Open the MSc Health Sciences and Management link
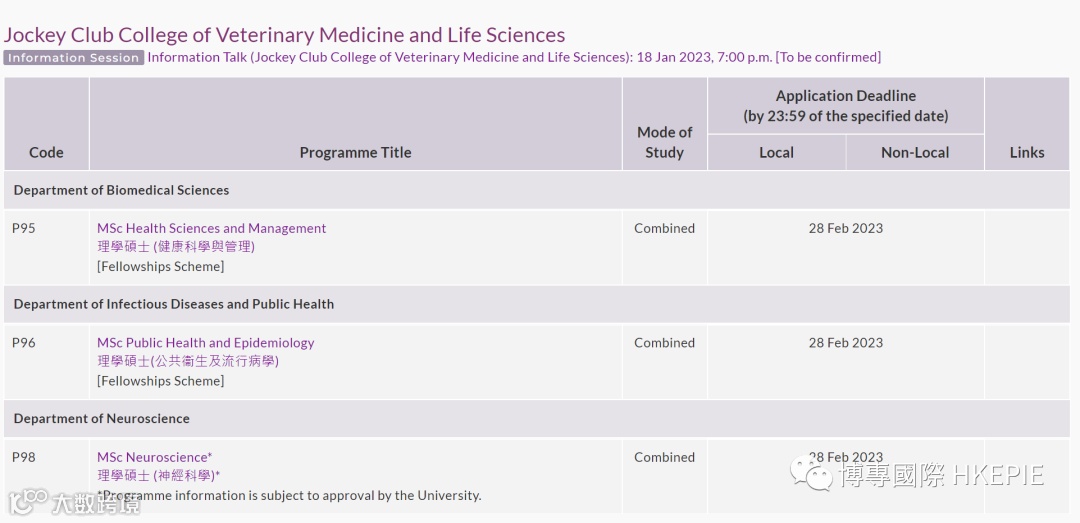Screen dimensions: 1080x523 pos(211,228)
